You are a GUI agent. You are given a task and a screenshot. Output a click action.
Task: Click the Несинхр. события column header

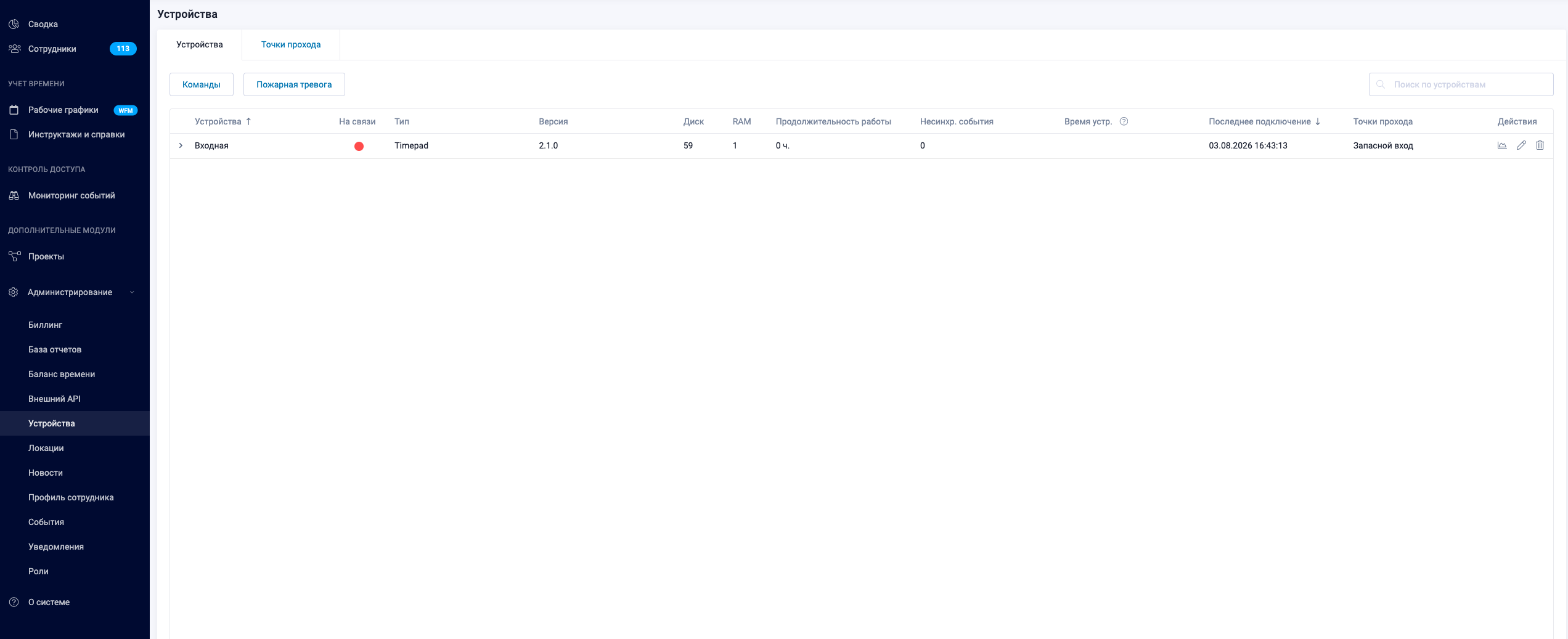coord(957,121)
